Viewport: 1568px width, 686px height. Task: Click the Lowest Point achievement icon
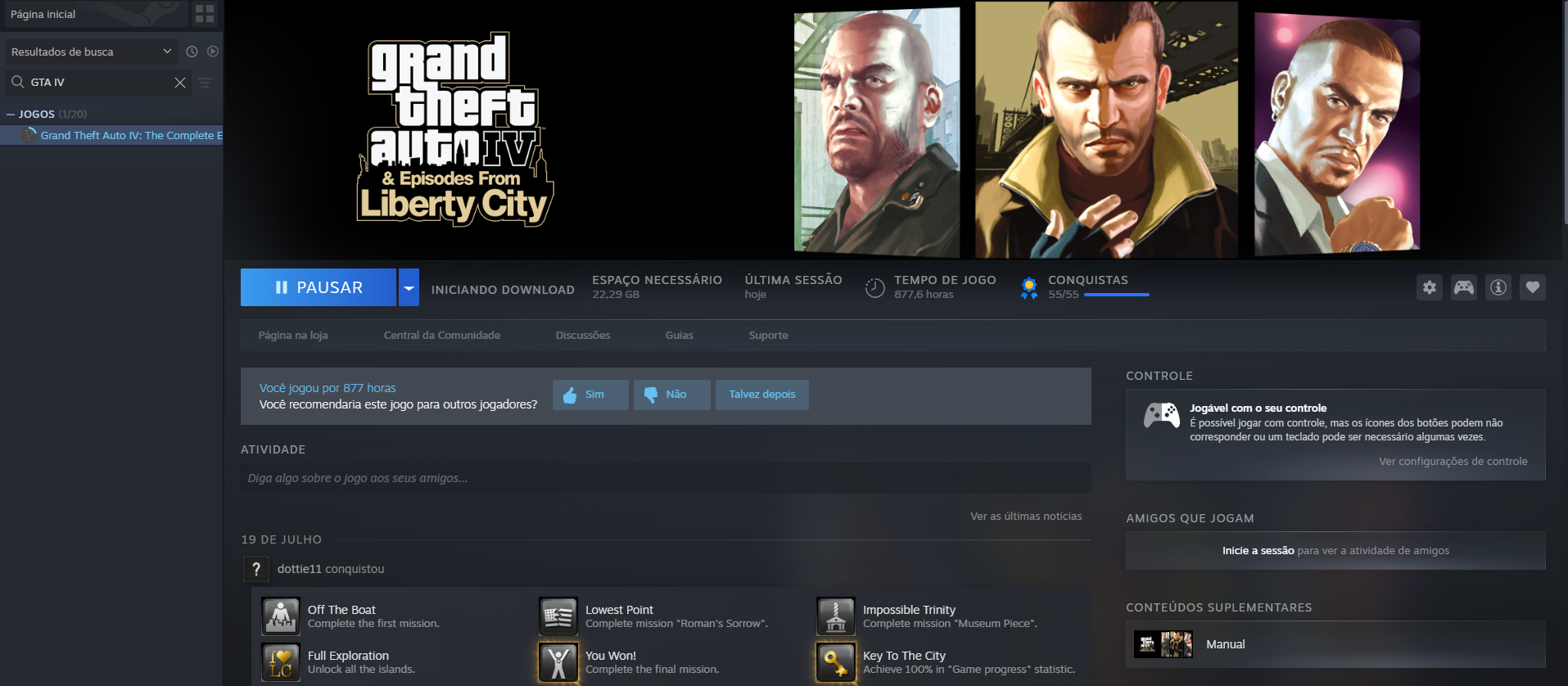click(x=558, y=616)
